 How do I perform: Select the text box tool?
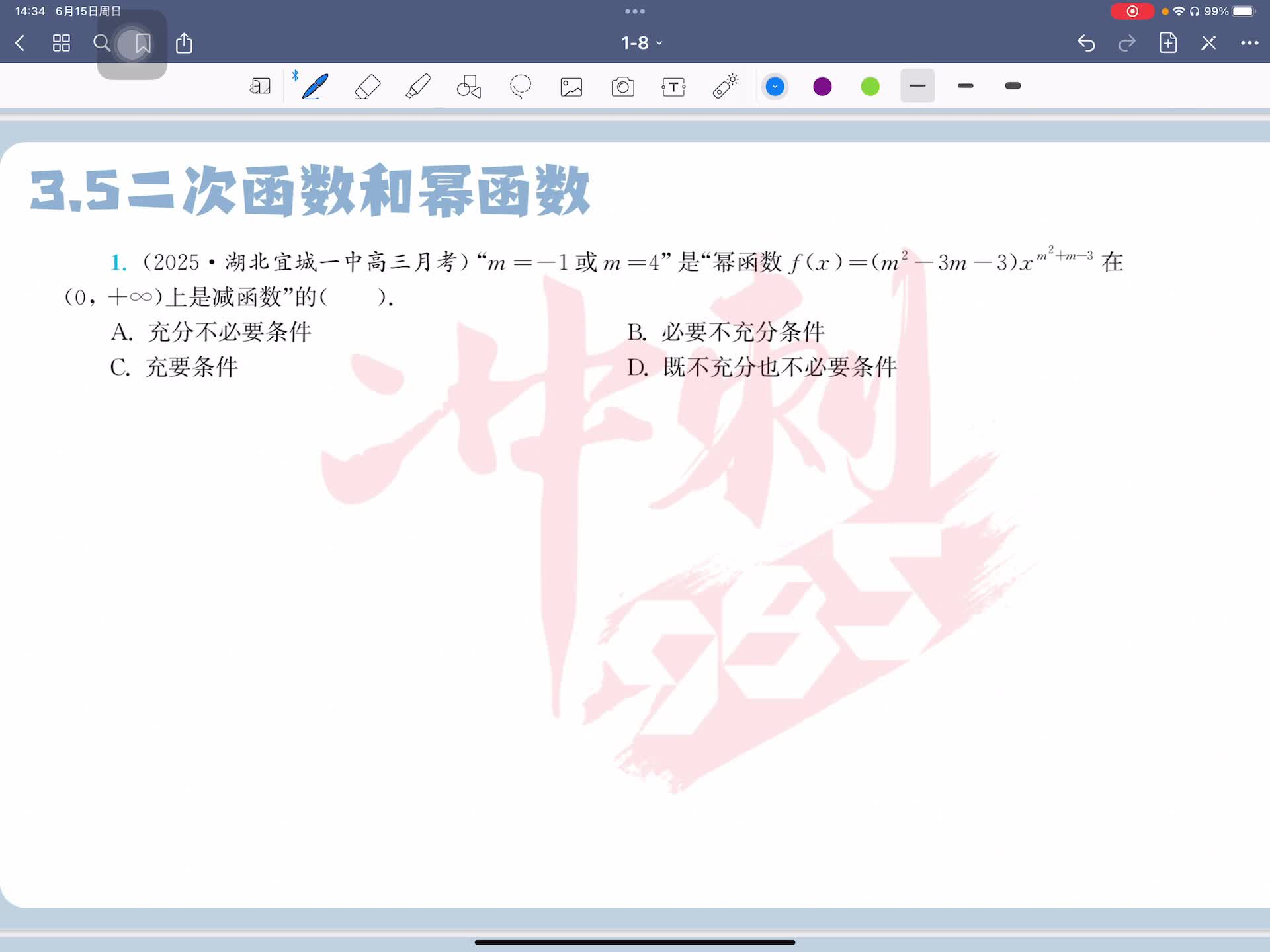tap(673, 87)
